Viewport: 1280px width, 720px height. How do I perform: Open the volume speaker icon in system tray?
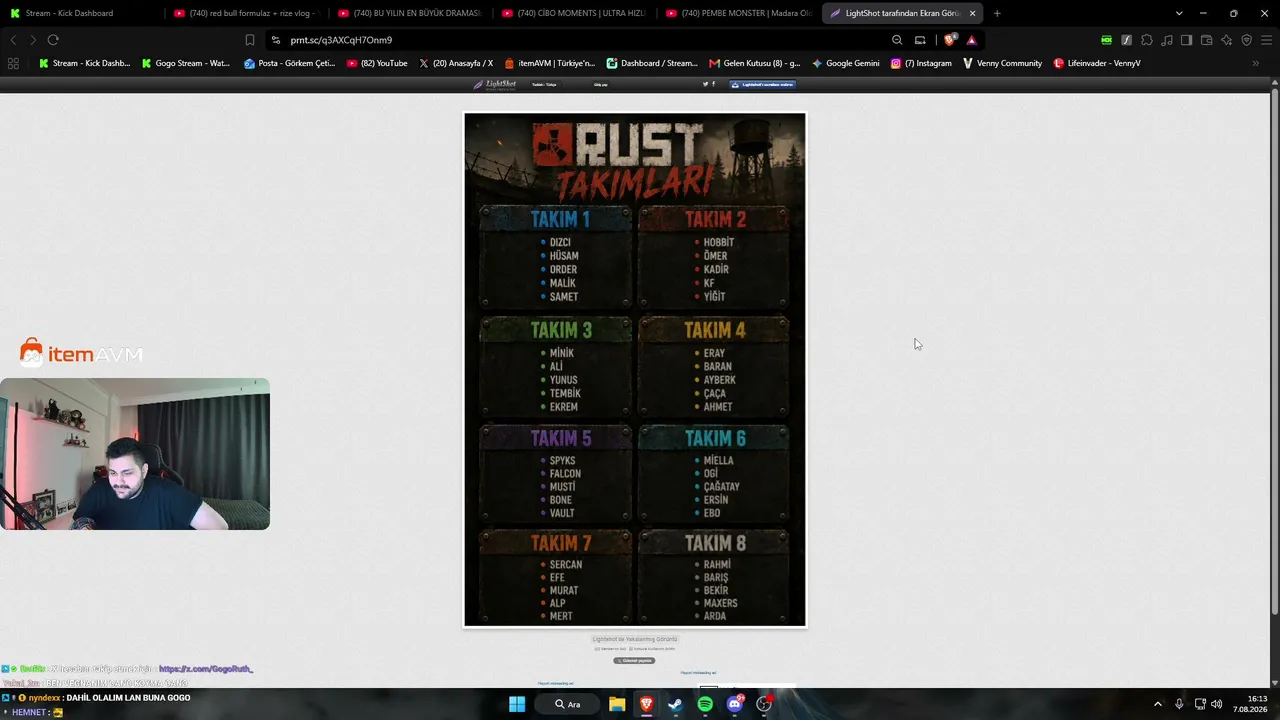(x=1216, y=704)
